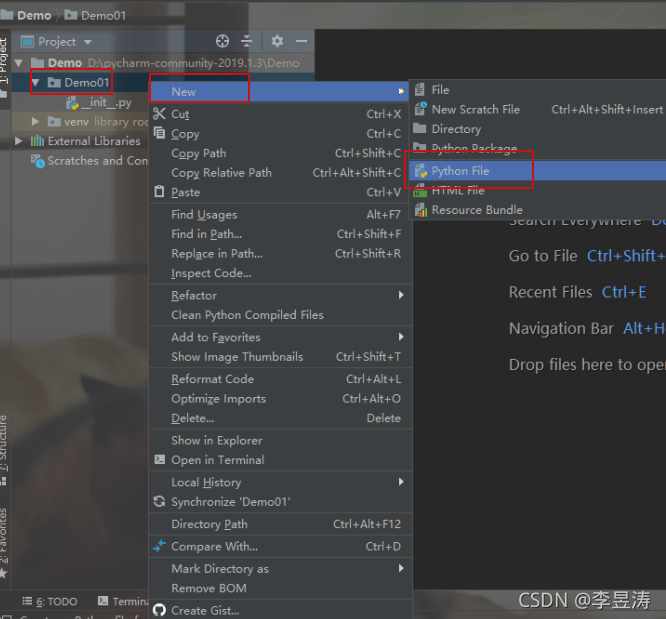The height and width of the screenshot is (619, 666).
Task: Open the Project panel settings gear
Action: click(277, 41)
